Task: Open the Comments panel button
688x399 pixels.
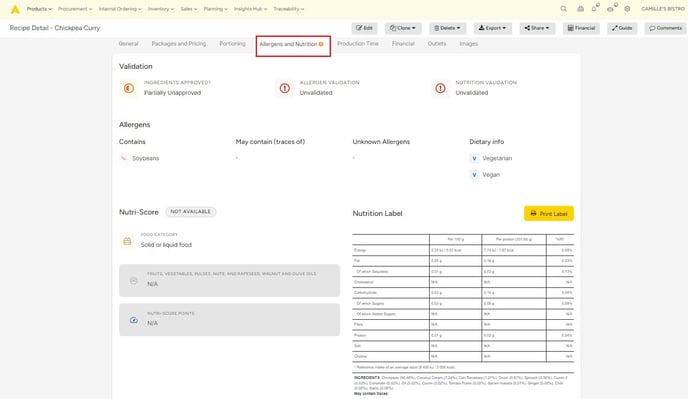Action: [x=665, y=28]
